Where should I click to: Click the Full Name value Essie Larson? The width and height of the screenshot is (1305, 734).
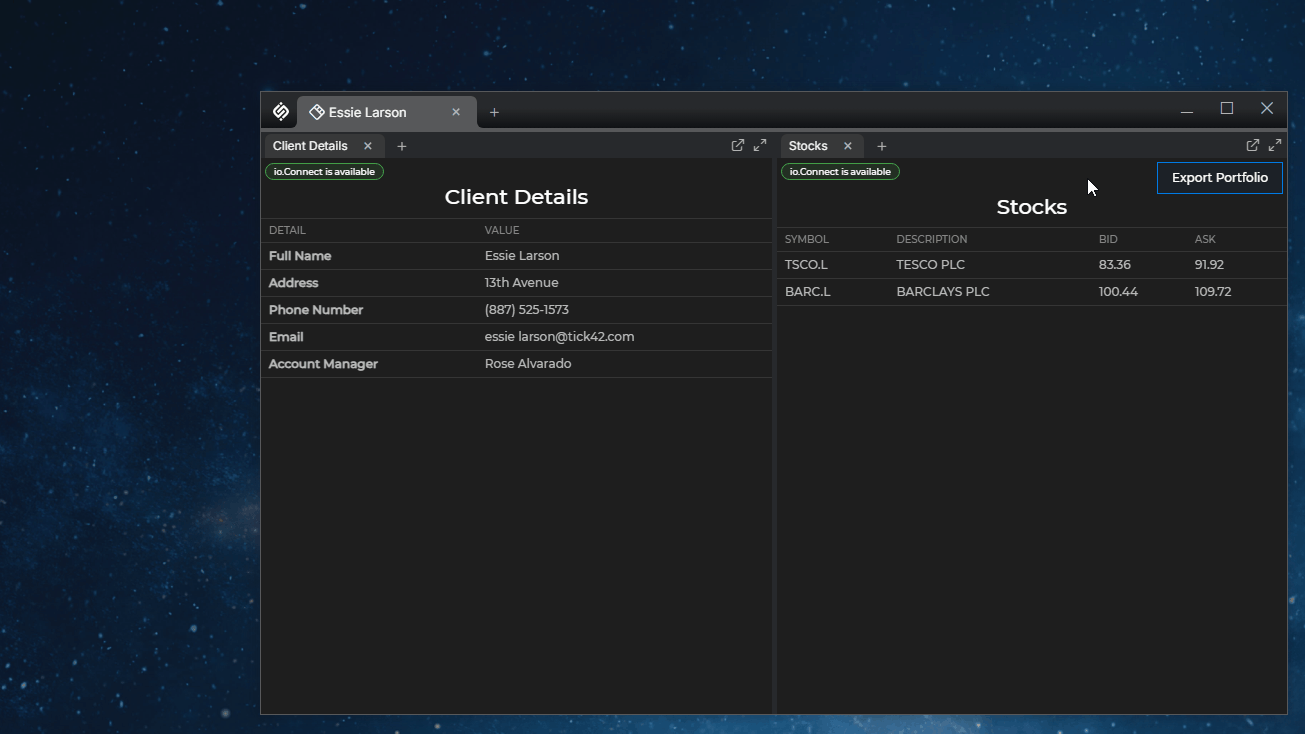(522, 256)
